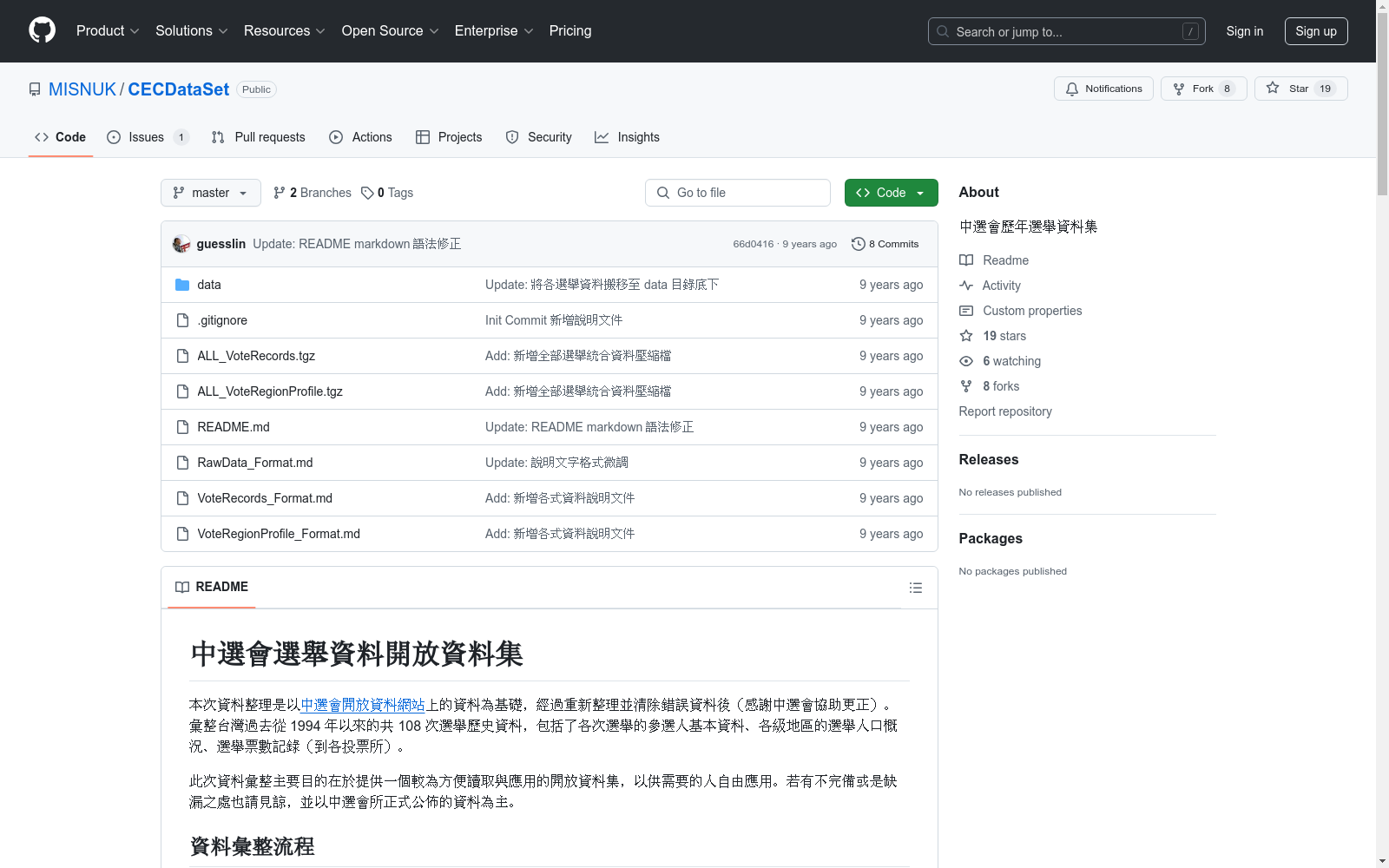
Task: Open the data folder name
Action: (x=209, y=285)
